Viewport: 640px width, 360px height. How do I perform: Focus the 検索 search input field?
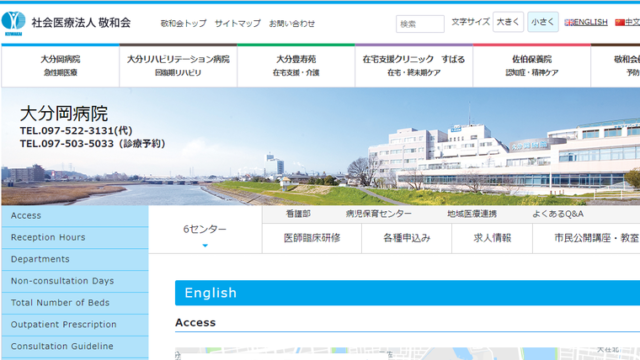[x=420, y=24]
